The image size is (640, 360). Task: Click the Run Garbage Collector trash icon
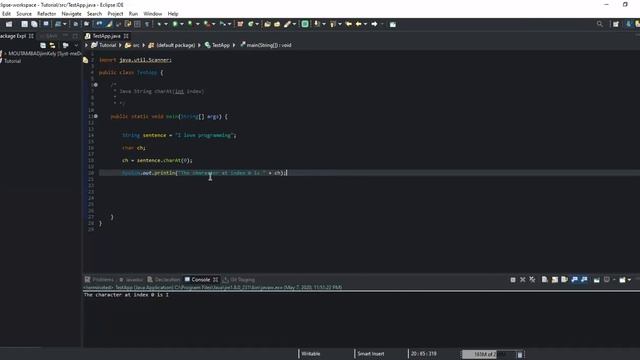point(520,354)
